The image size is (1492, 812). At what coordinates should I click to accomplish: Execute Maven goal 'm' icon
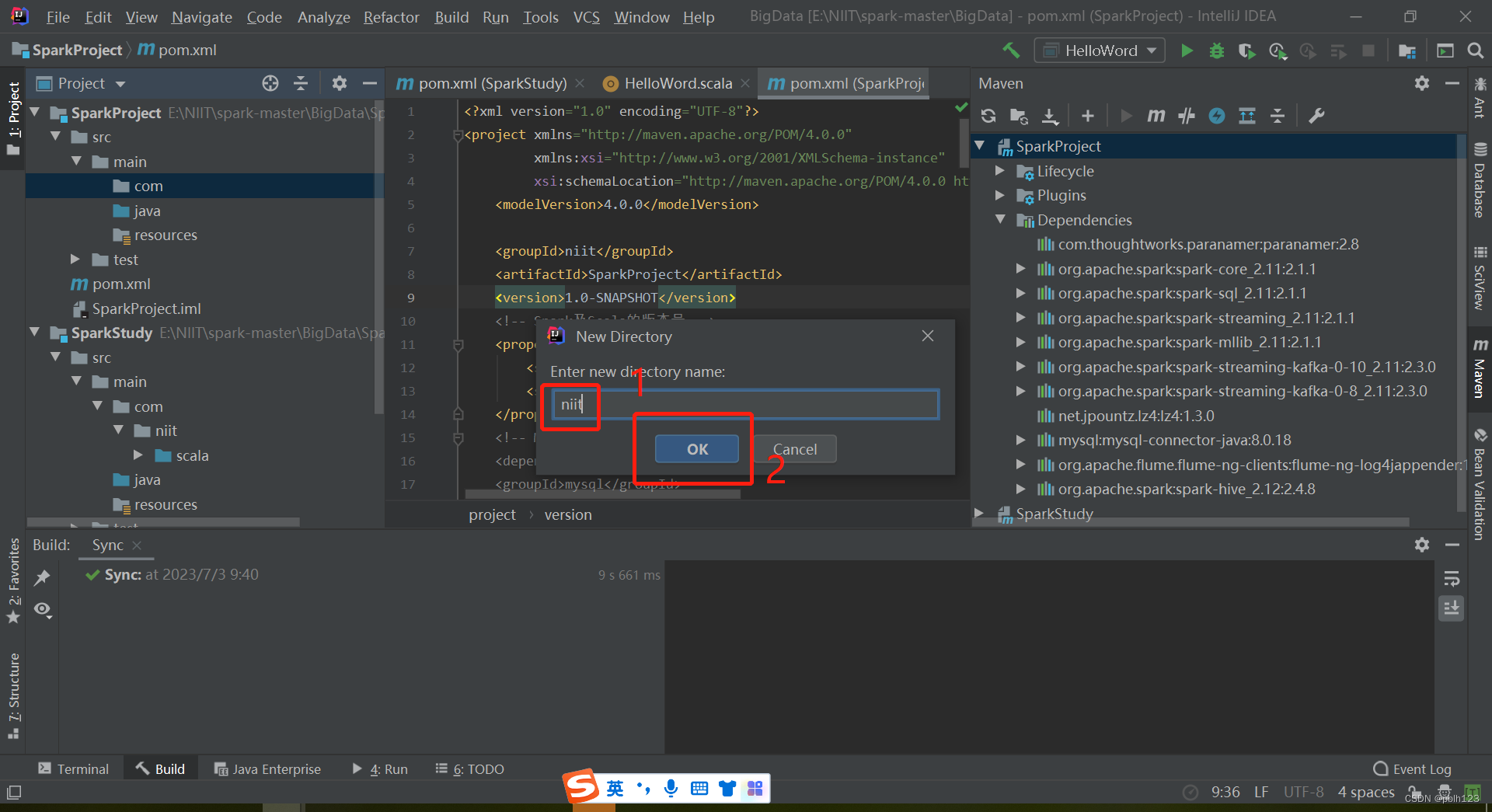click(1156, 116)
